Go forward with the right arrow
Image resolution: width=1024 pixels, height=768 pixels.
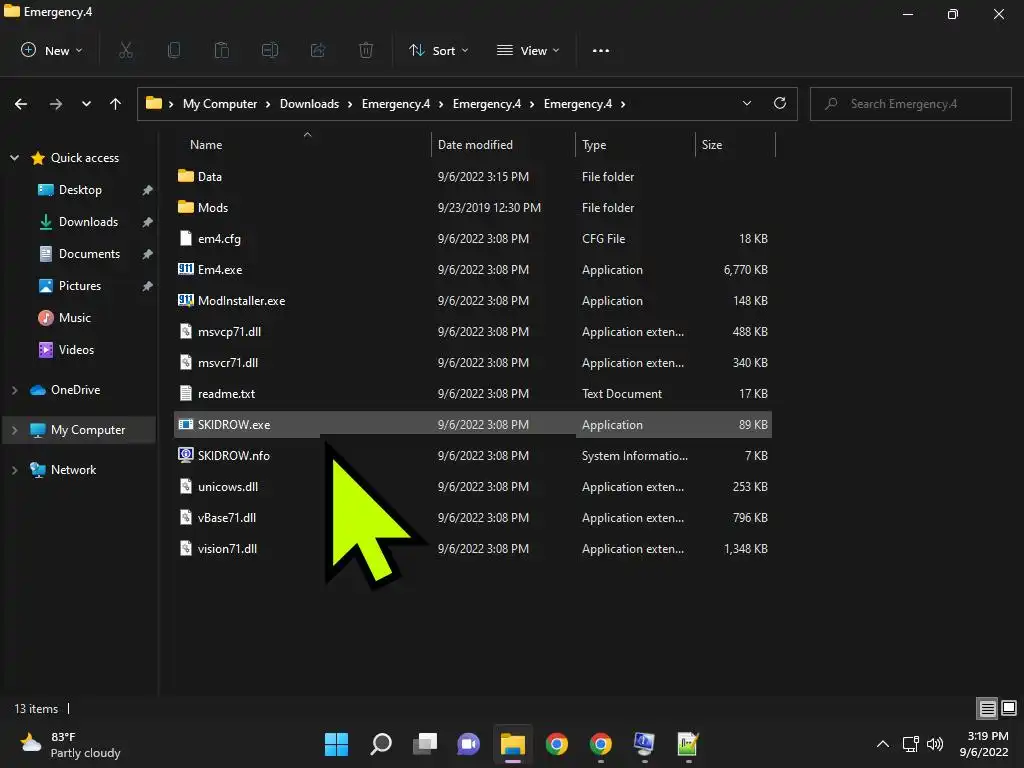[56, 104]
